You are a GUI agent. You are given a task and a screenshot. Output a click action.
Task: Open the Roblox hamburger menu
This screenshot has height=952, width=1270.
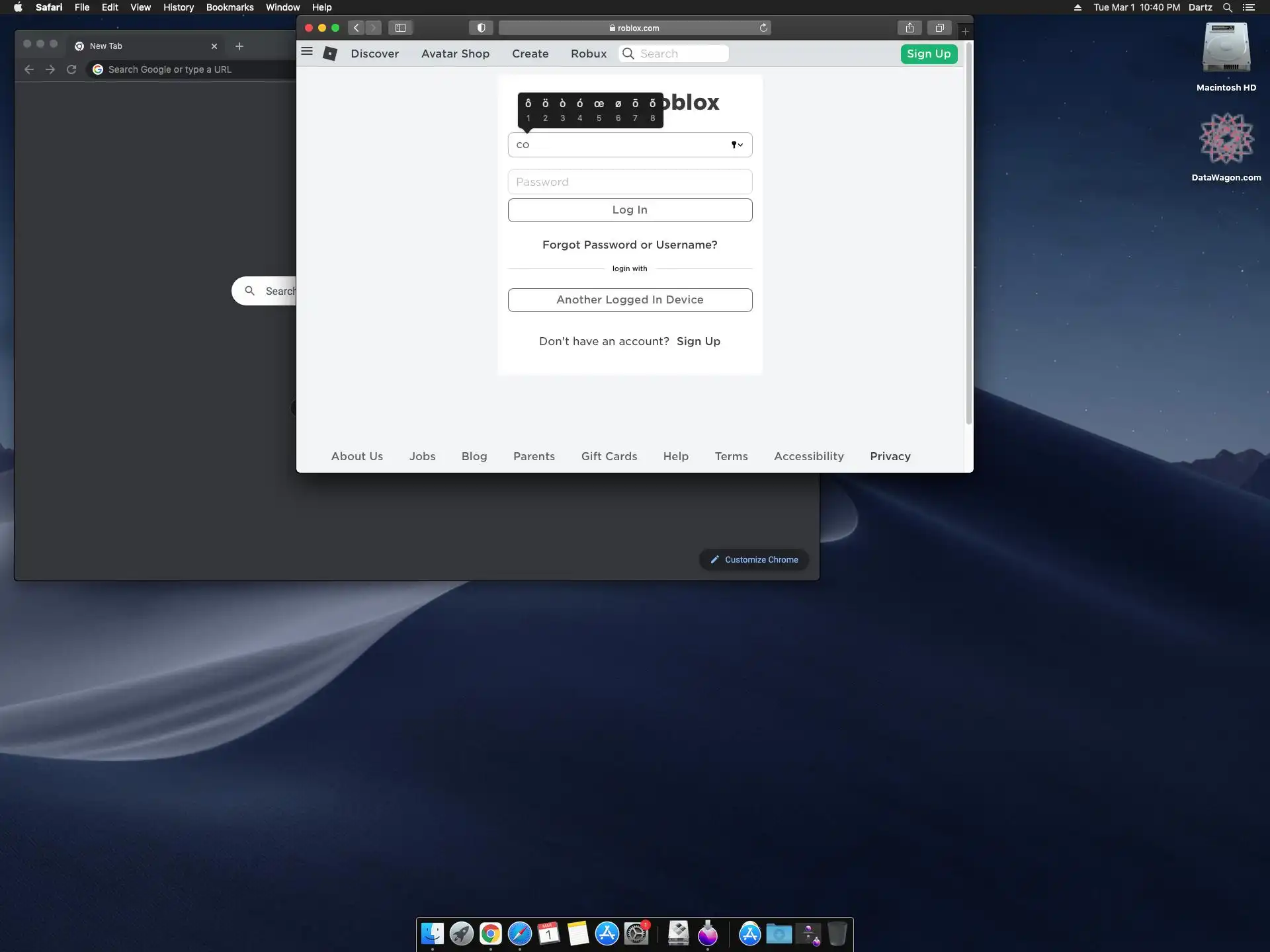click(x=307, y=52)
